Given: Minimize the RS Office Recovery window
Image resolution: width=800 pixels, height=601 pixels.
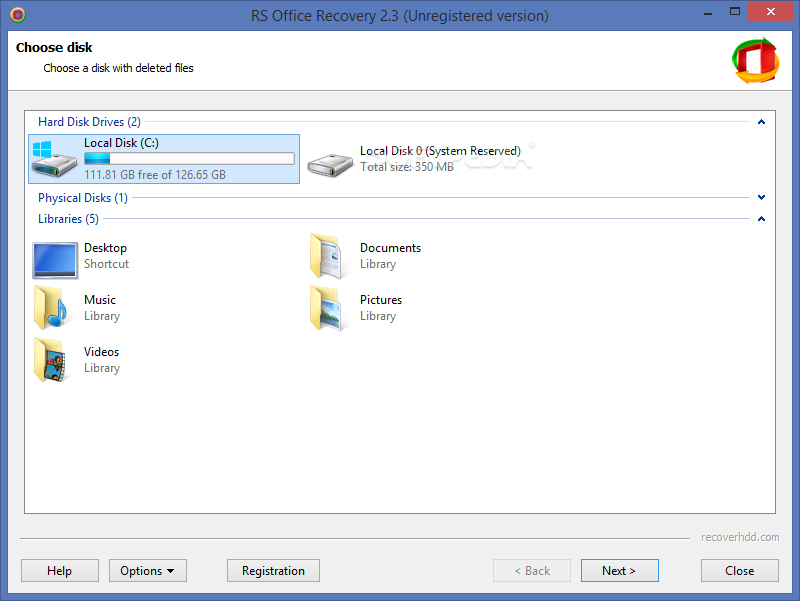Looking at the screenshot, I should 708,12.
